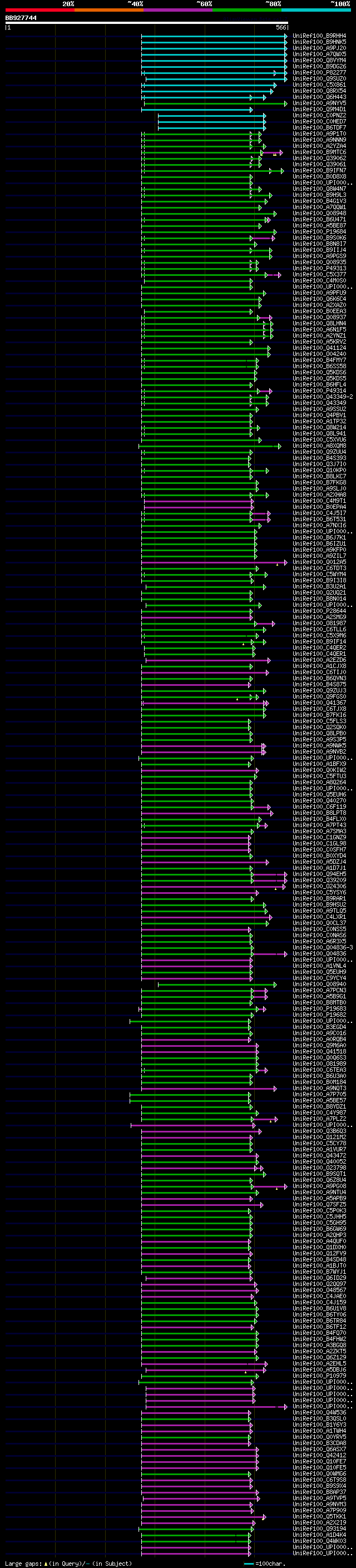Select the UniRef100_B9MTC6 label

pyautogui.click(x=319, y=152)
